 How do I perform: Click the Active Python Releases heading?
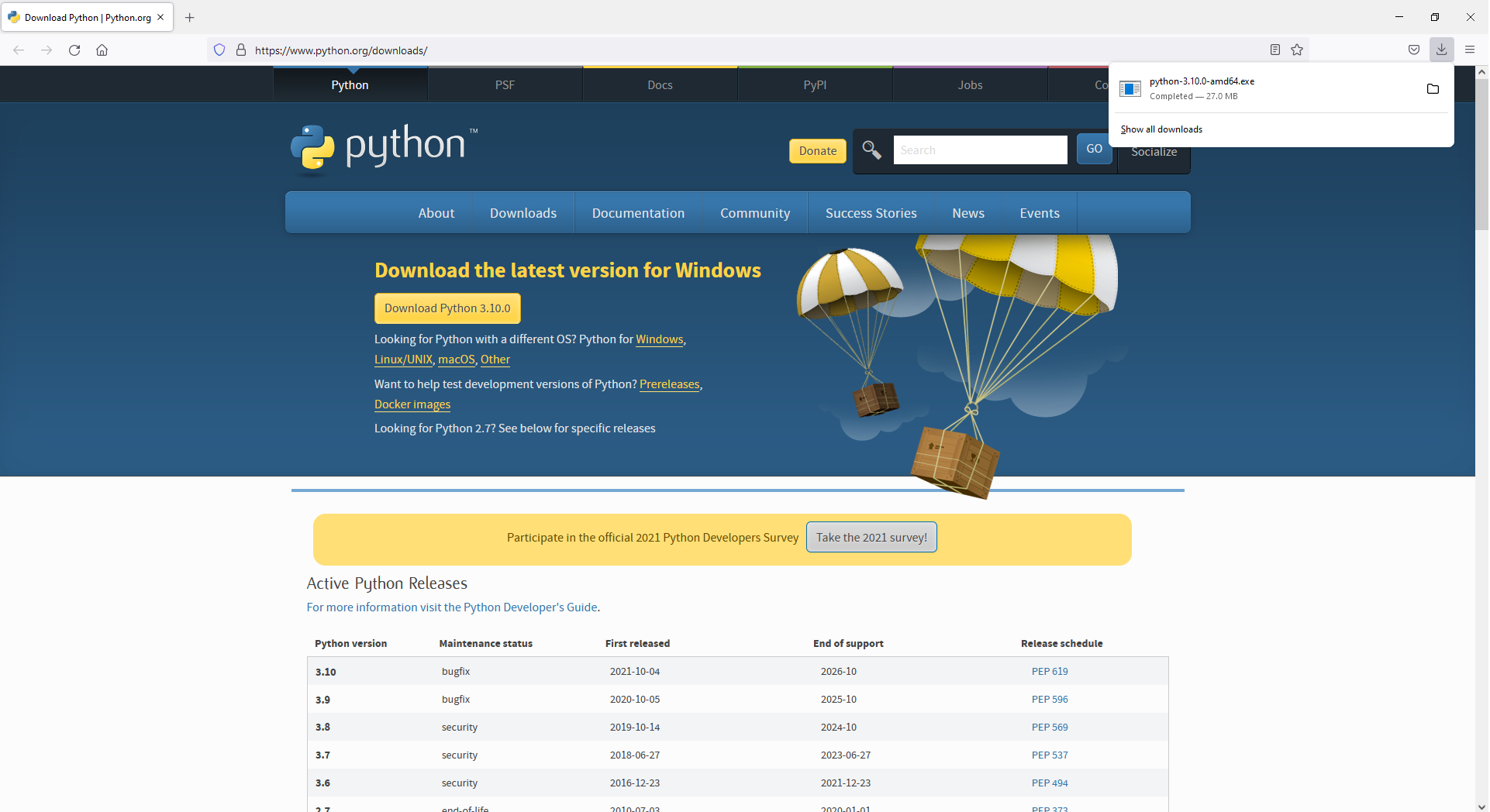387,583
